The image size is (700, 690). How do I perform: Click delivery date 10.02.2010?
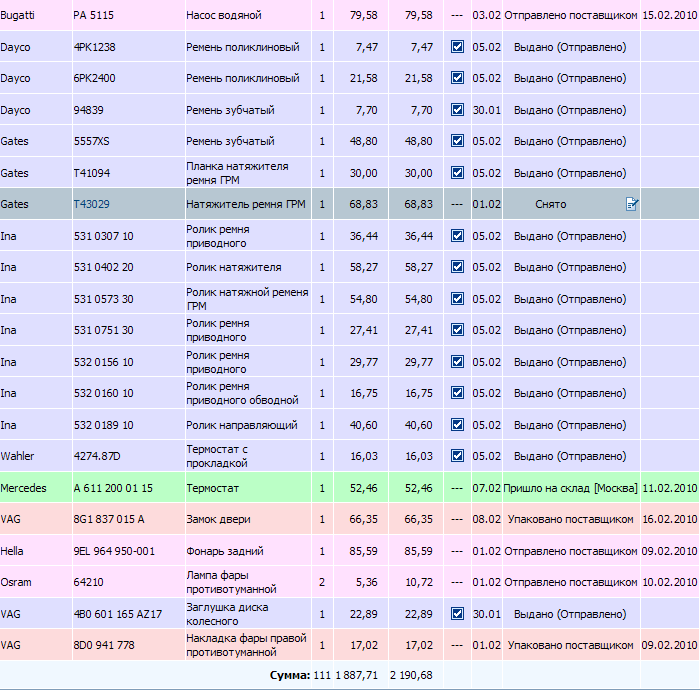pyautogui.click(x=670, y=582)
